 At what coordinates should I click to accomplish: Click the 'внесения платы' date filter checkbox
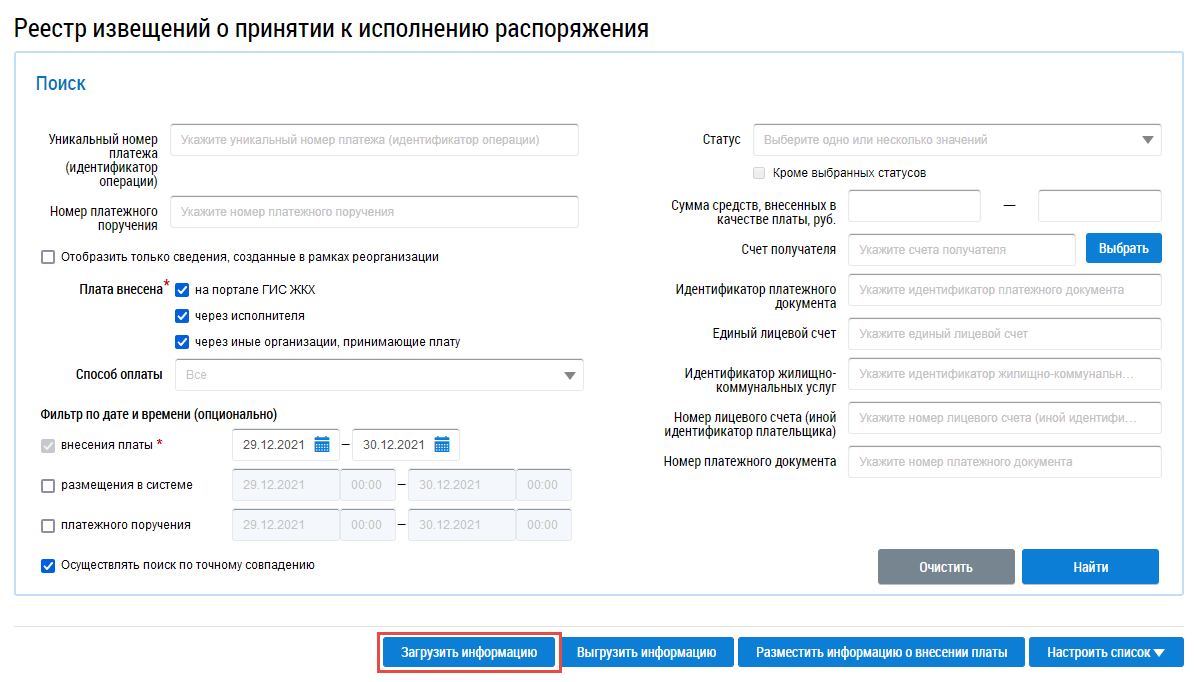pyautogui.click(x=48, y=445)
